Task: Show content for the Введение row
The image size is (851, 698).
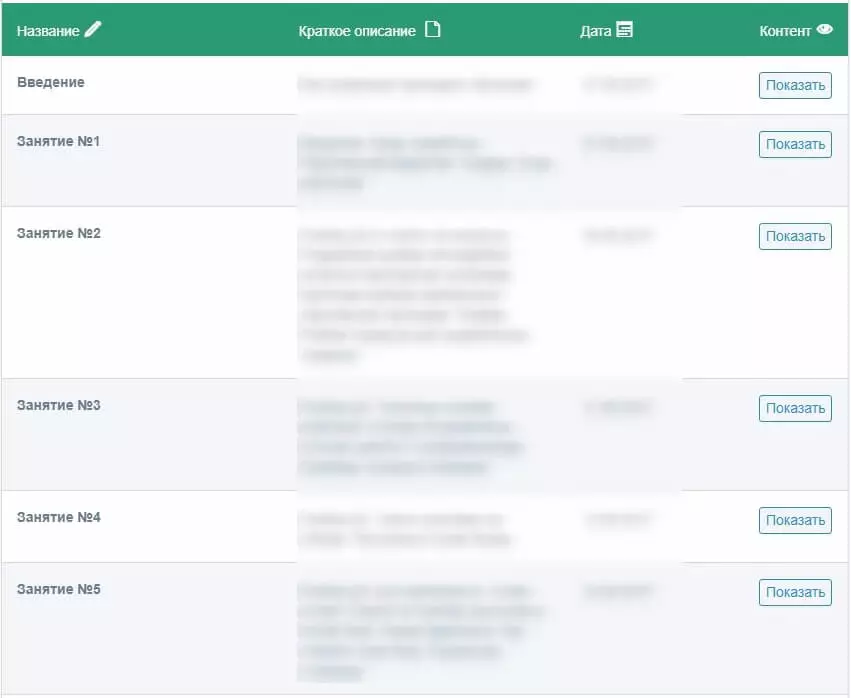Action: click(795, 85)
